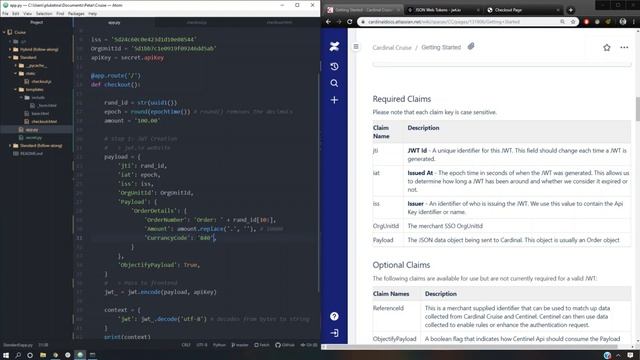Viewport: 640px width, 360px height.
Task: Click the Python grammar selector in status bar
Action: 219,345
